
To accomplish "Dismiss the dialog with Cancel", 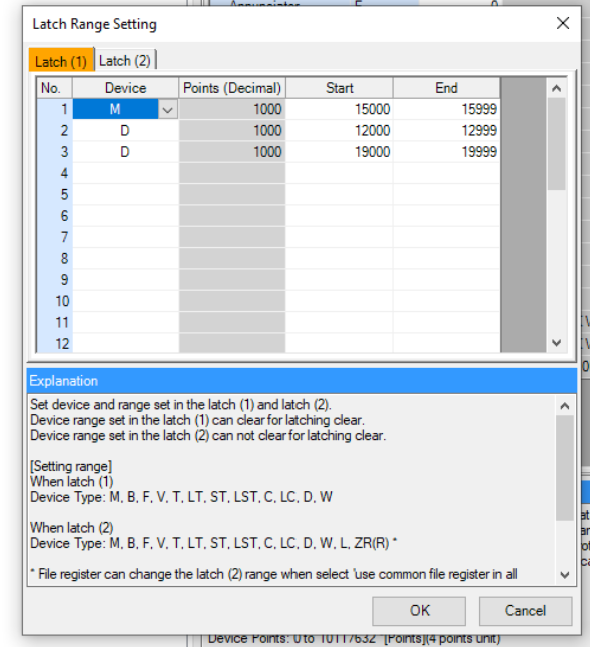I will click(525, 611).
